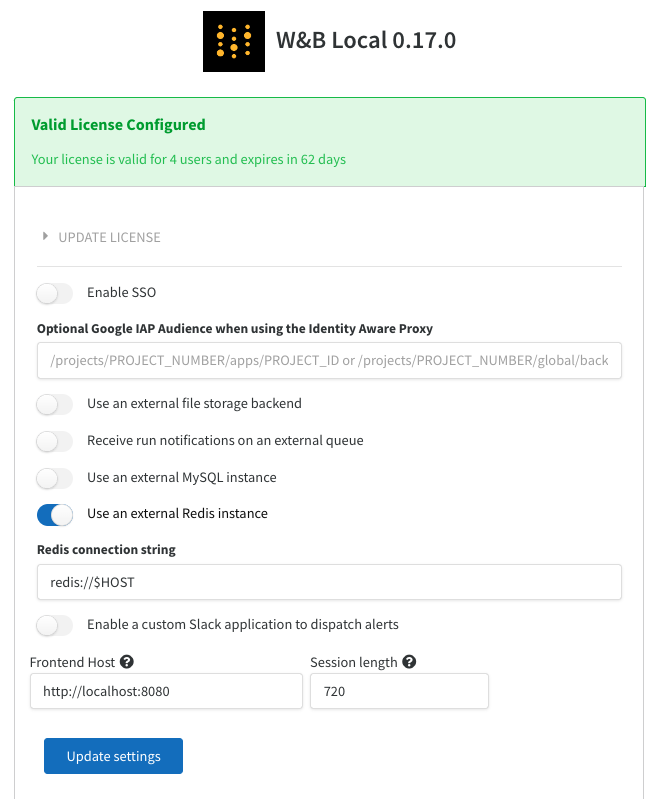
Task: Click the Frontend Host help question-mark icon
Action: [126, 662]
